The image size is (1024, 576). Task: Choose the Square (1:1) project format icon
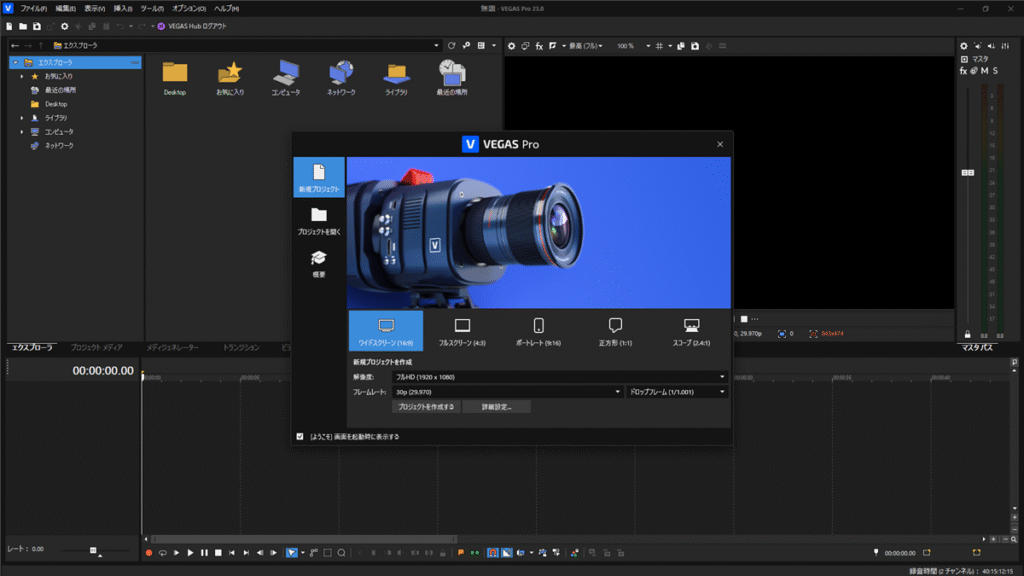pyautogui.click(x=615, y=326)
